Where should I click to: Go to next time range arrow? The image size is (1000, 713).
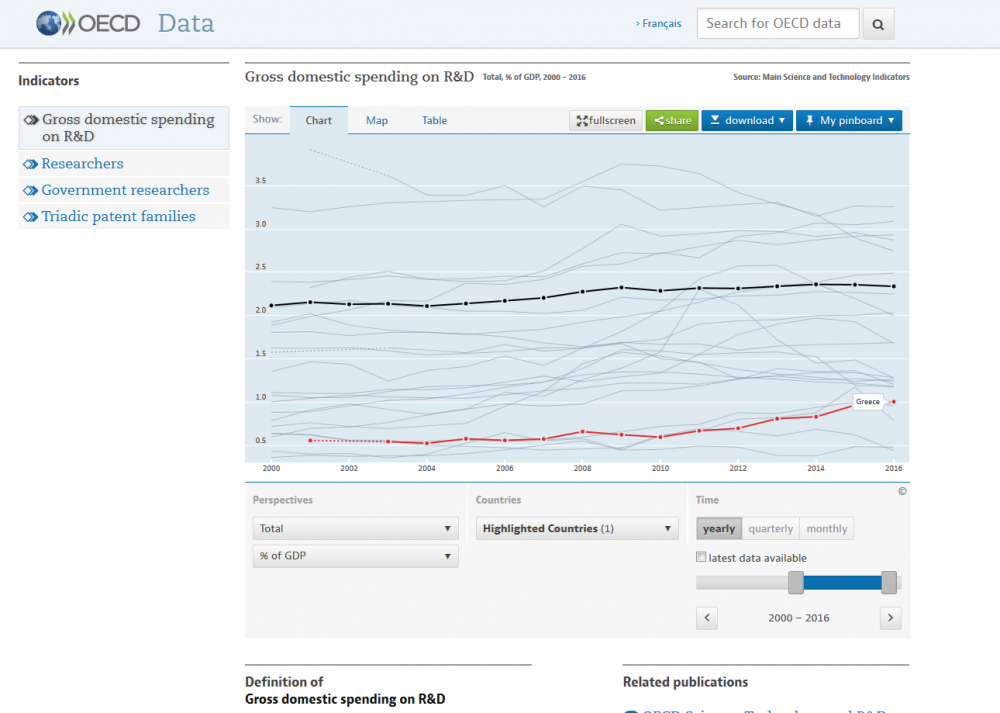click(x=890, y=618)
